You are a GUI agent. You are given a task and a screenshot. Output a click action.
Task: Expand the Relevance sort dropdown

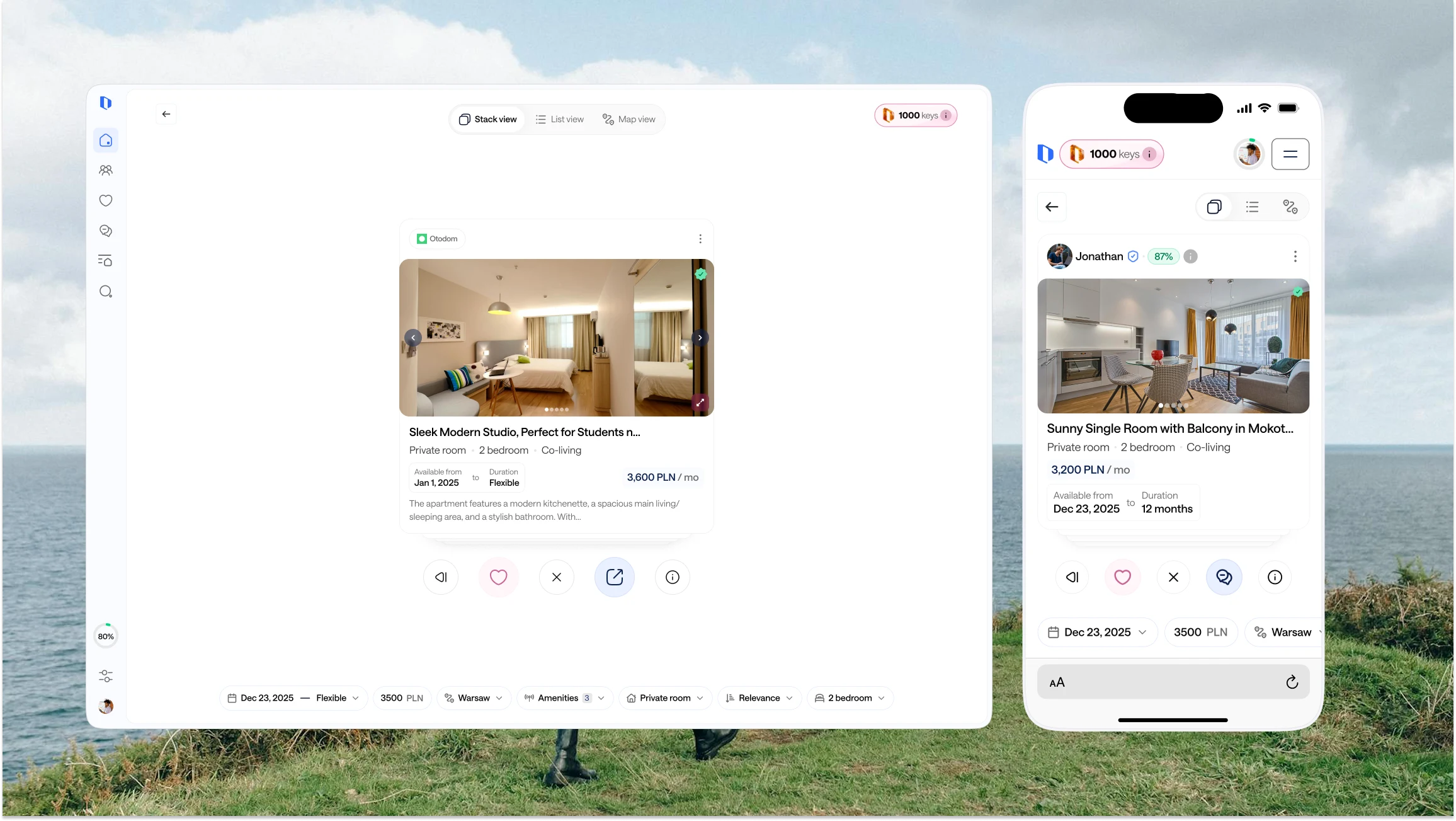759,698
